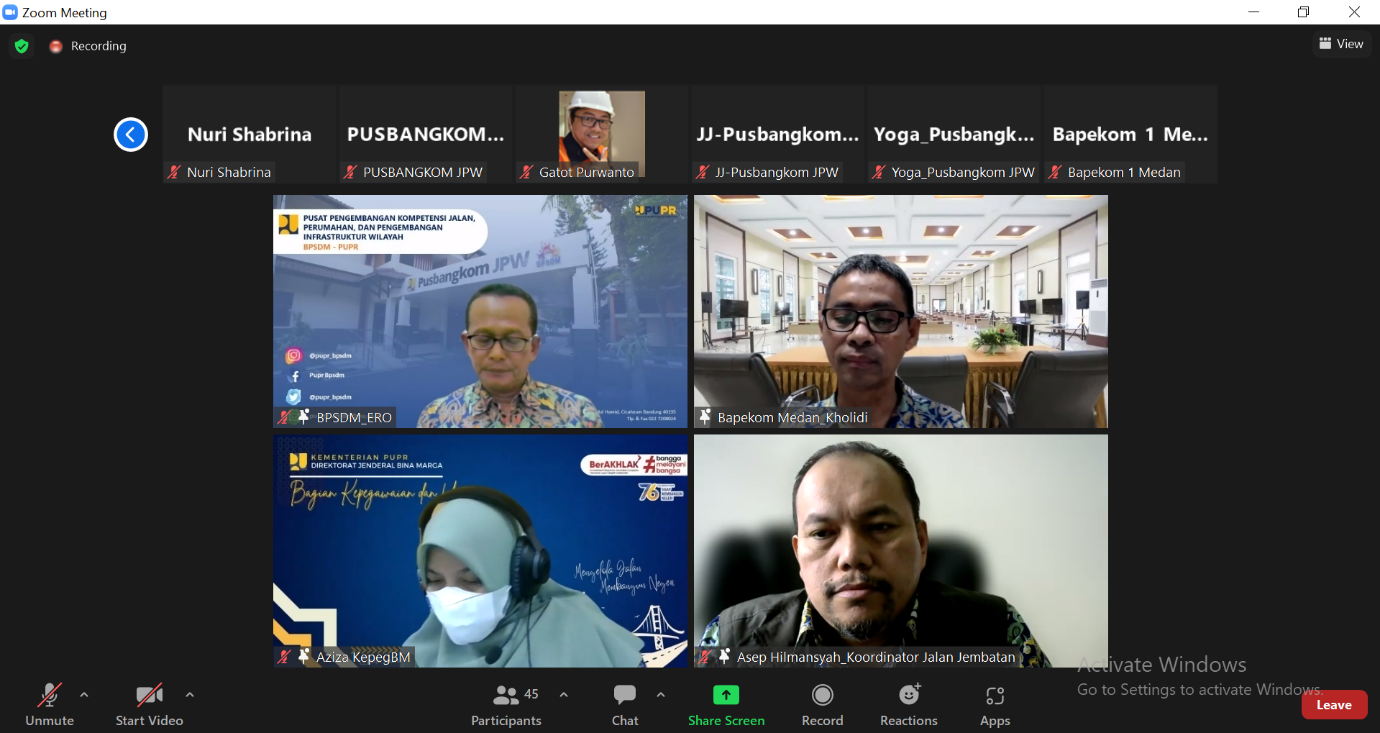Toggle Start Video on
The width and height of the screenshot is (1380, 733).
coord(149,704)
